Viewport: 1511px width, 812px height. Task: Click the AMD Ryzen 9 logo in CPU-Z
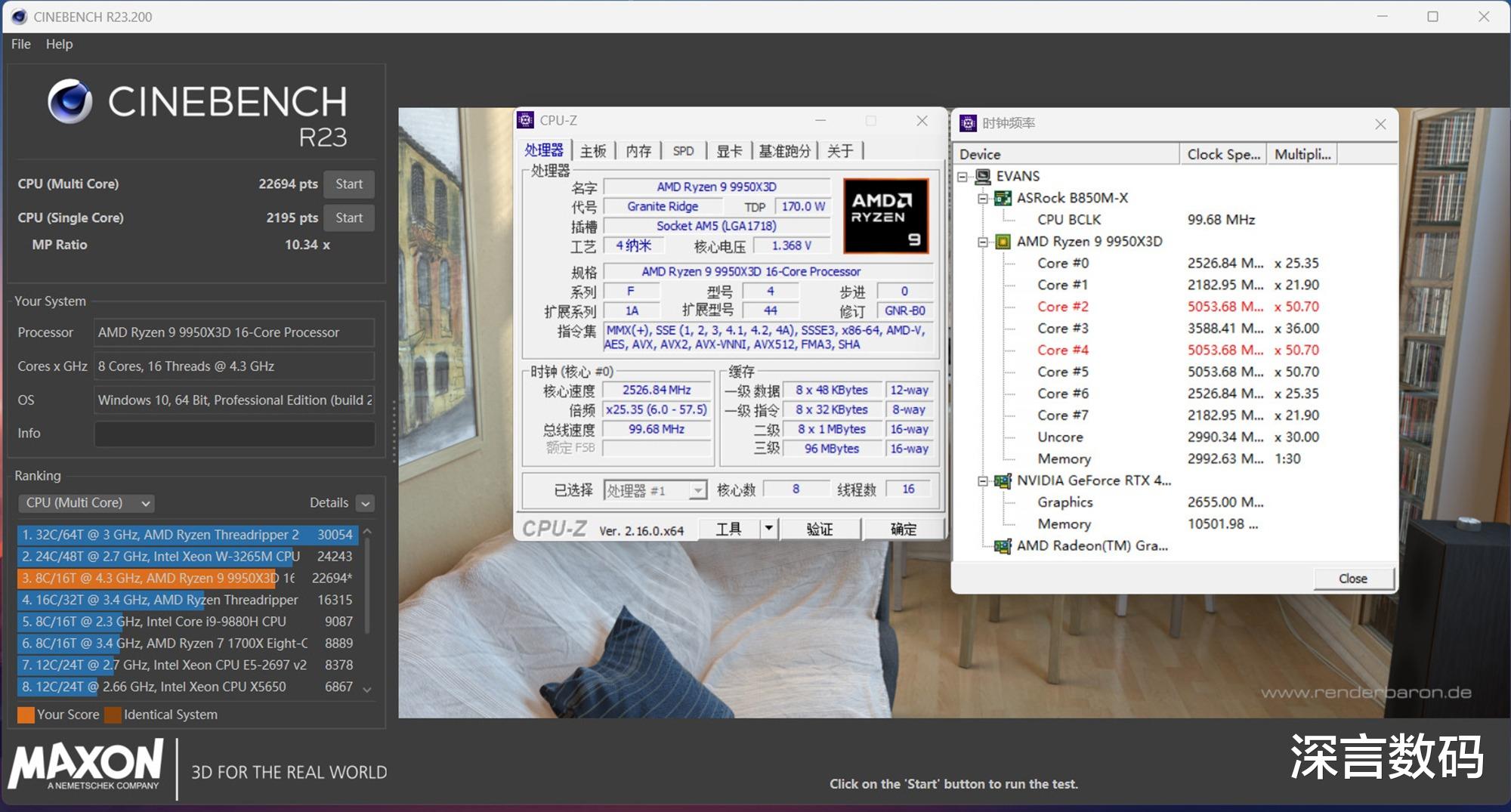[885, 216]
